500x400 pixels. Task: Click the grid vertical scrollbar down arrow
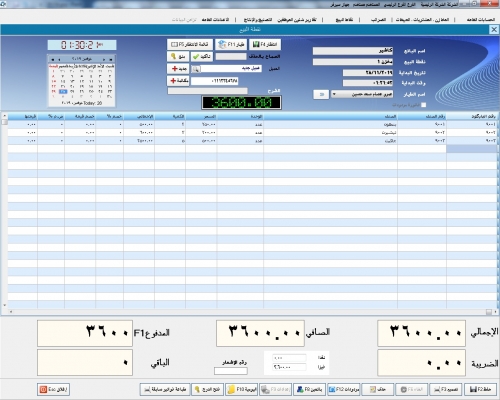coord(4,305)
